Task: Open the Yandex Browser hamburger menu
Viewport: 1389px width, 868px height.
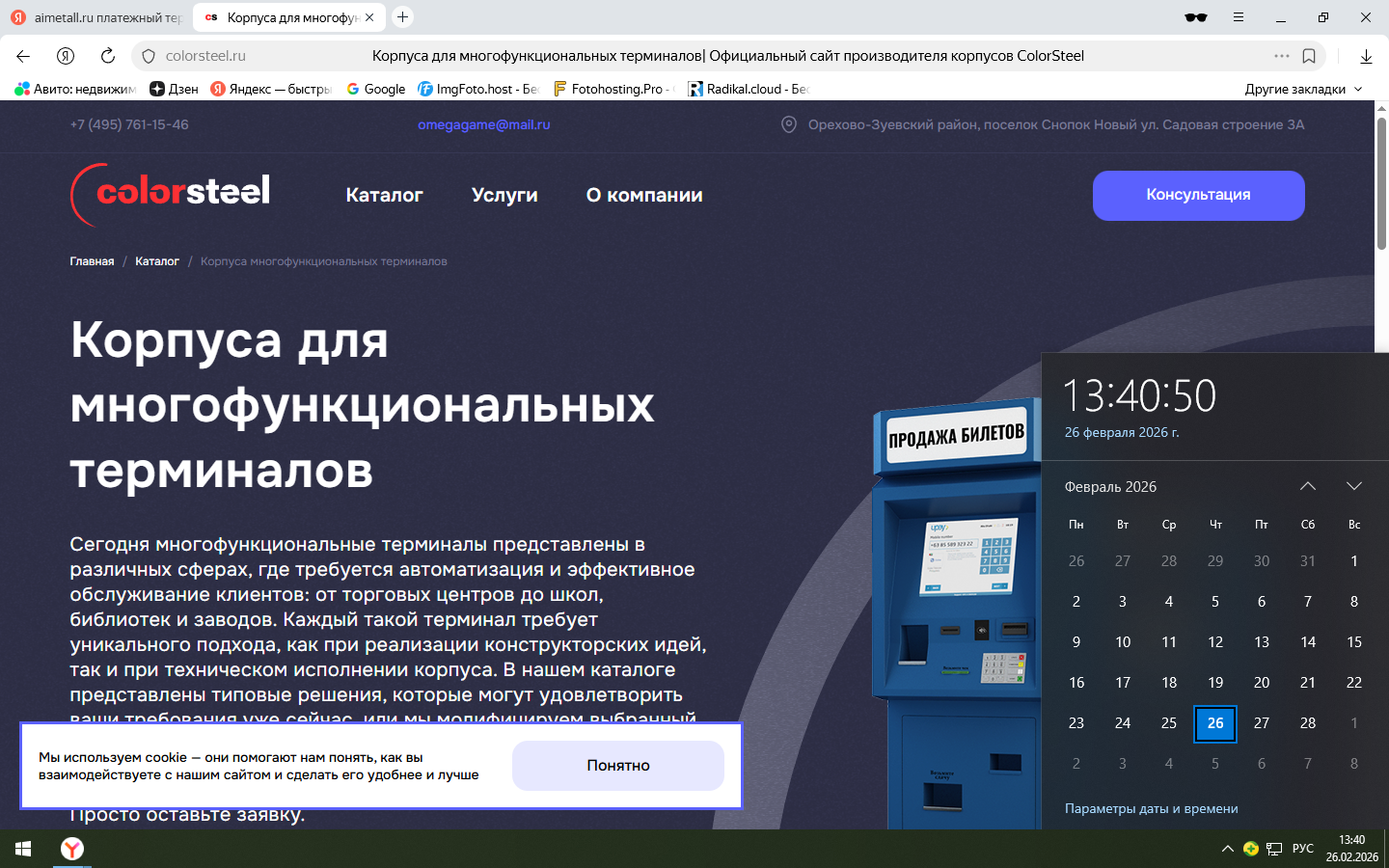Action: (x=1239, y=17)
